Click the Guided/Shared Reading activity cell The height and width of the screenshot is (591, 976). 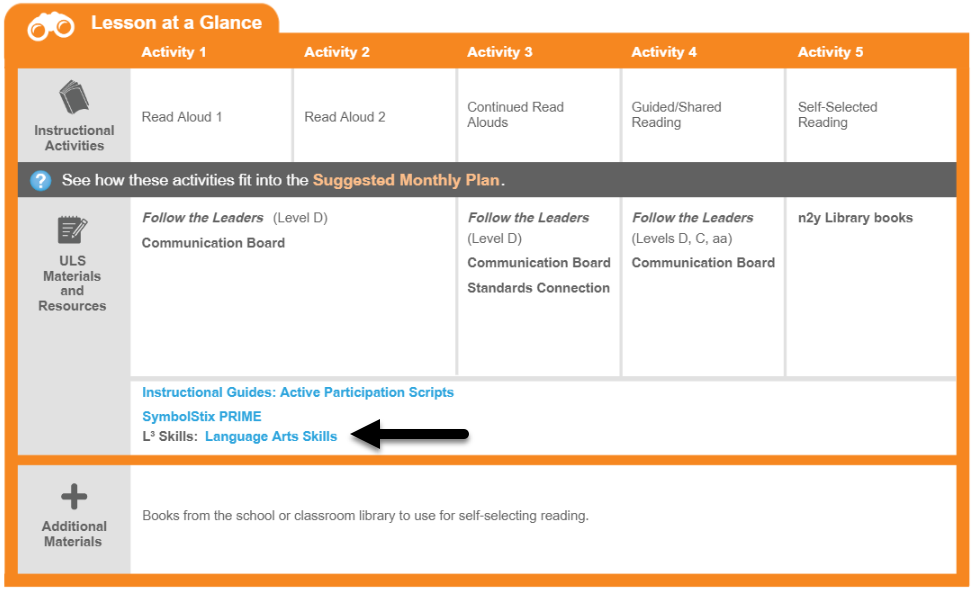tap(703, 115)
